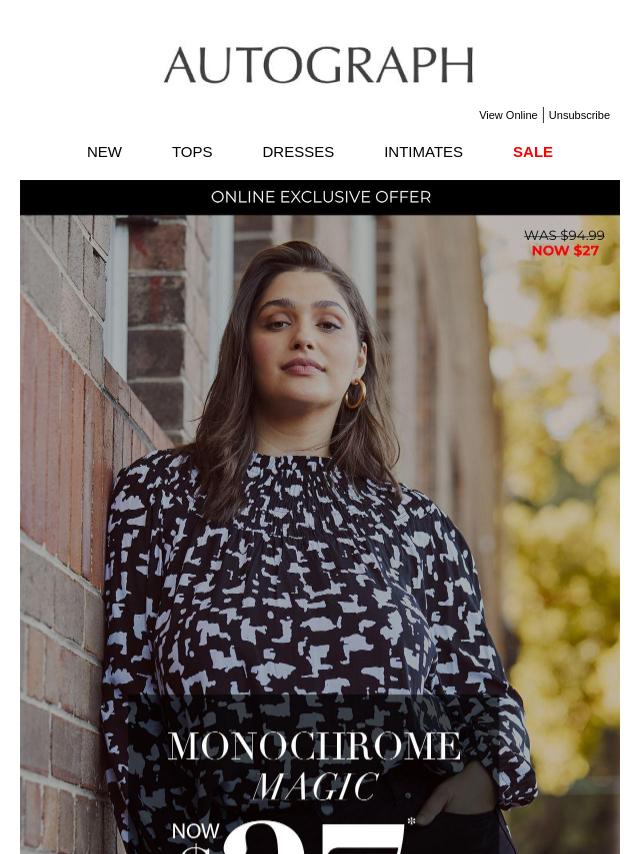Click the struck-through WAS $94.99 price
640x854 pixels.
click(564, 235)
